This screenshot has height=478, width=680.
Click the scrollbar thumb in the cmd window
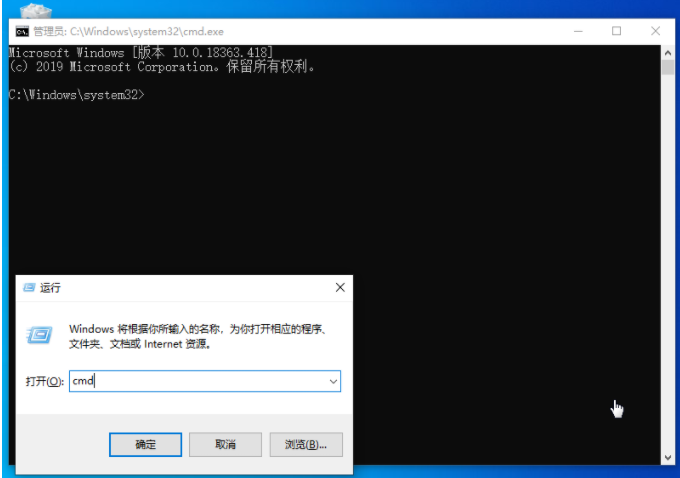tap(668, 68)
